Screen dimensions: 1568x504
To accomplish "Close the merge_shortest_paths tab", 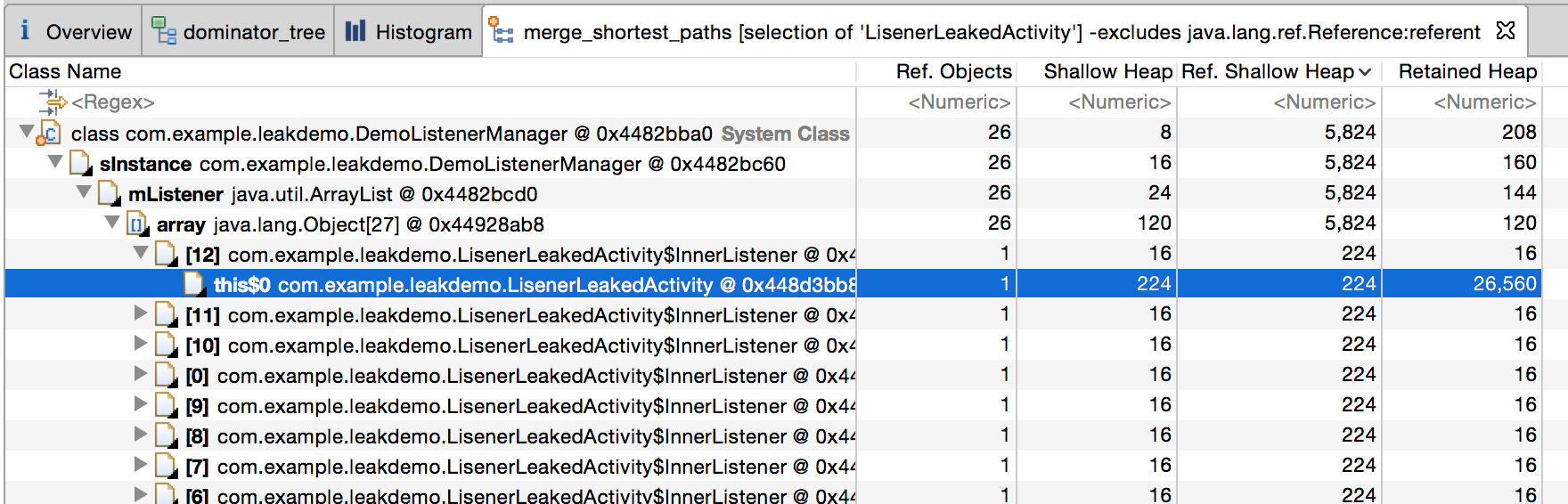I will (x=1506, y=31).
